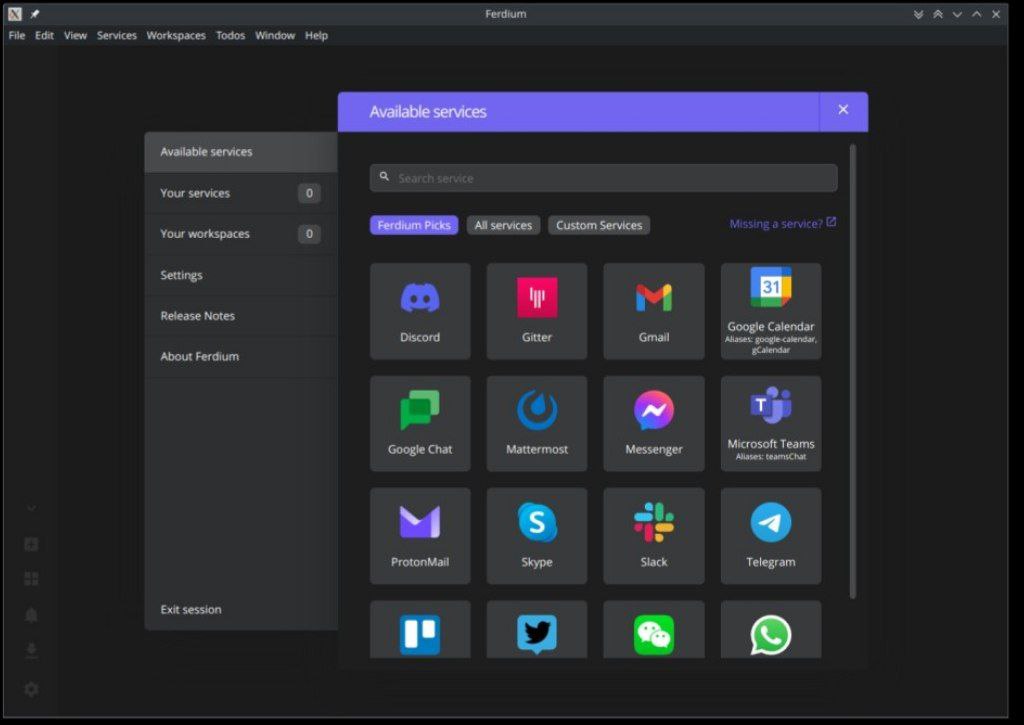Select the Microsoft Teams service
1024x725 pixels.
(x=771, y=423)
